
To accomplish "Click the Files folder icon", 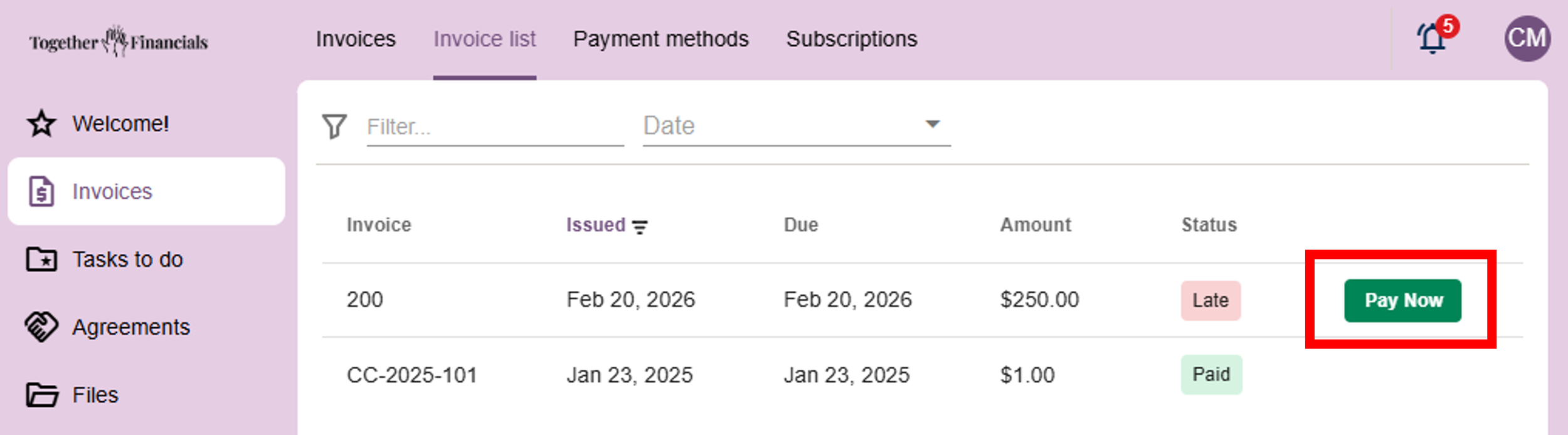I will click(x=41, y=395).
